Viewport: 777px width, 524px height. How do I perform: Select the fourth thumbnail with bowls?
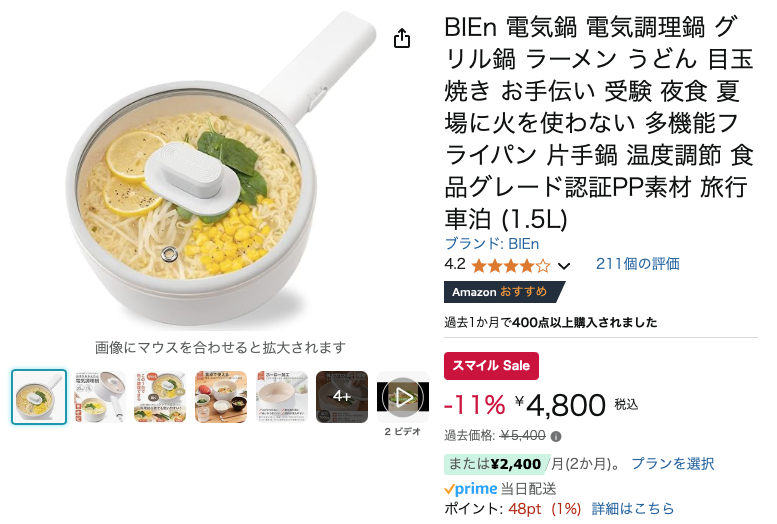[x=221, y=397]
